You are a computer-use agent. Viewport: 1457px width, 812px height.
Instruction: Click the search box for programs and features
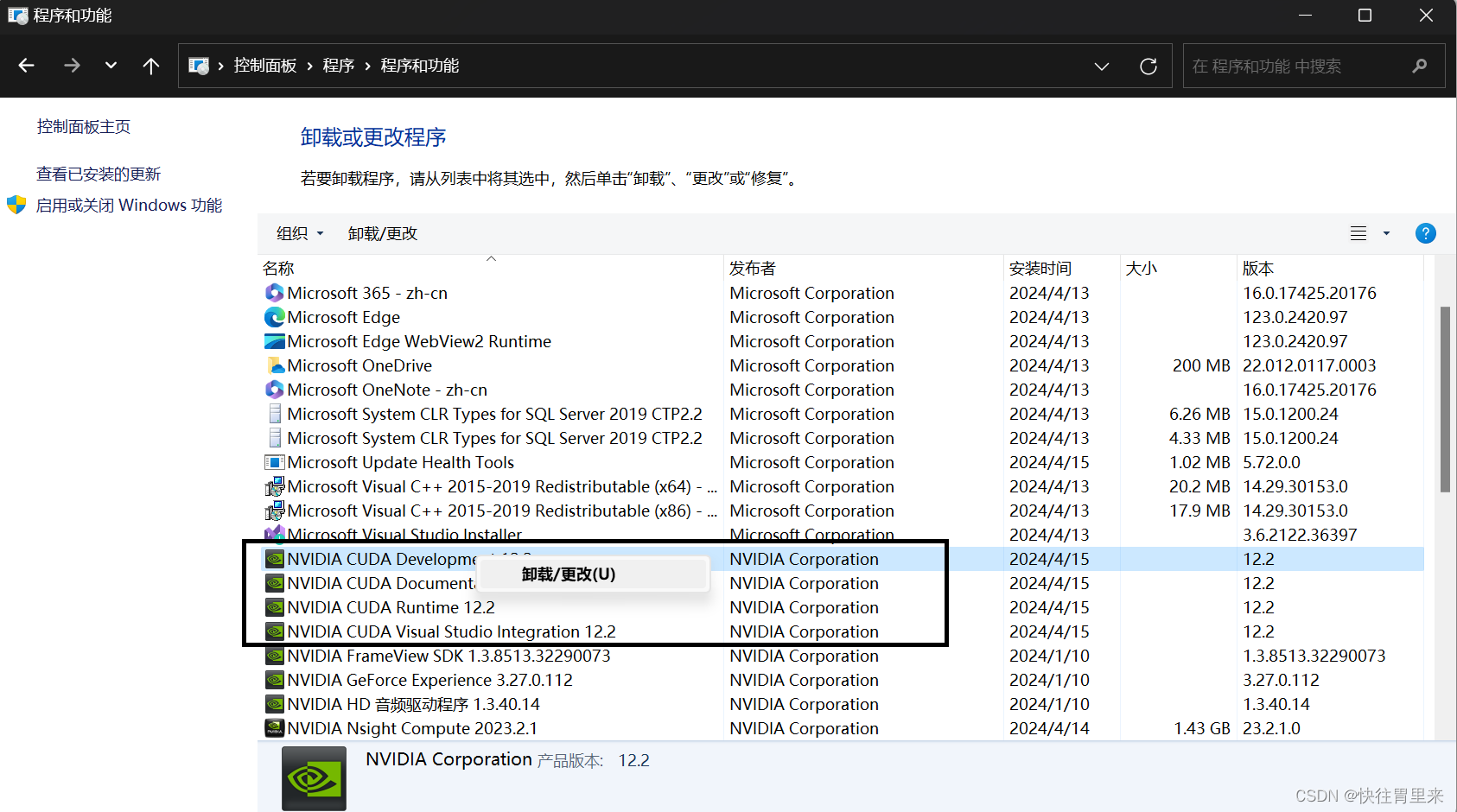point(1314,66)
